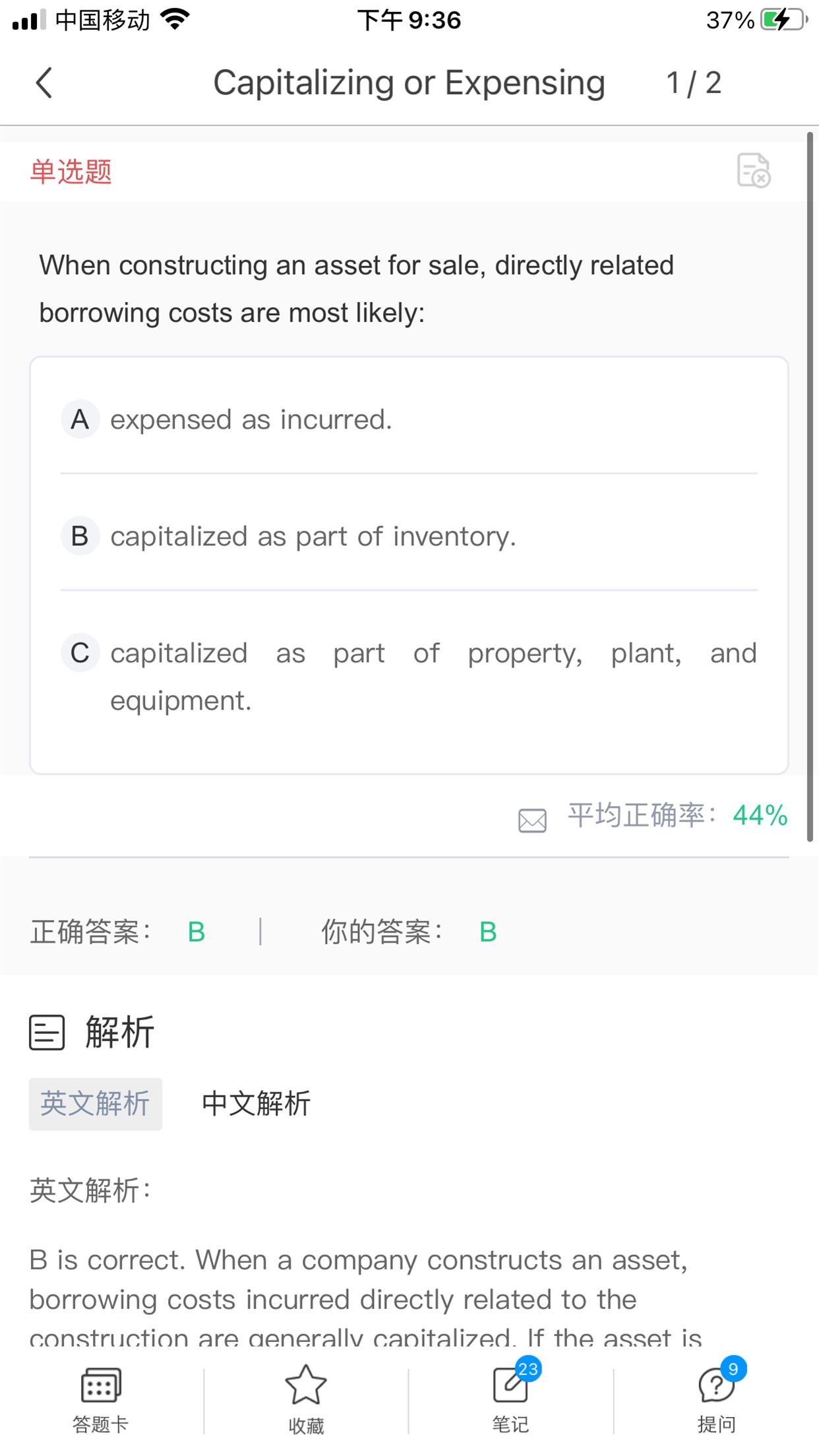The width and height of the screenshot is (819, 1456).
Task: Tap the battery indicator in status bar
Action: [x=783, y=20]
